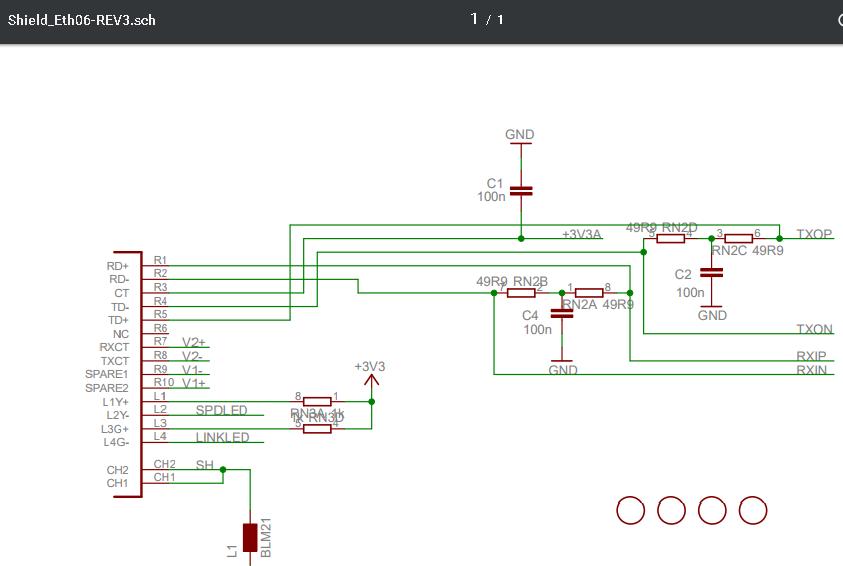Click the TD- pin name
The height and width of the screenshot is (566, 843).
pos(120,307)
